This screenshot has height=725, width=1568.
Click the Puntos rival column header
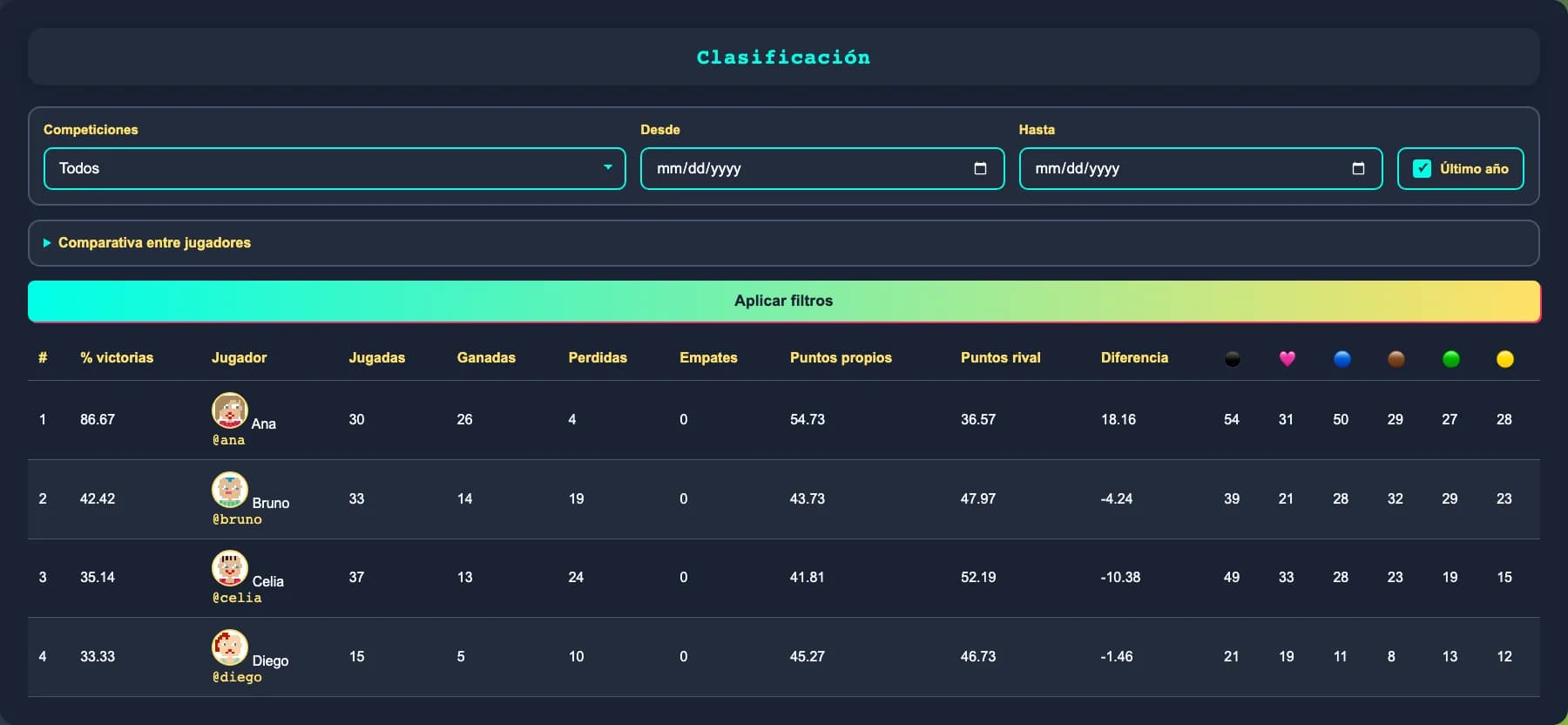coord(1001,357)
